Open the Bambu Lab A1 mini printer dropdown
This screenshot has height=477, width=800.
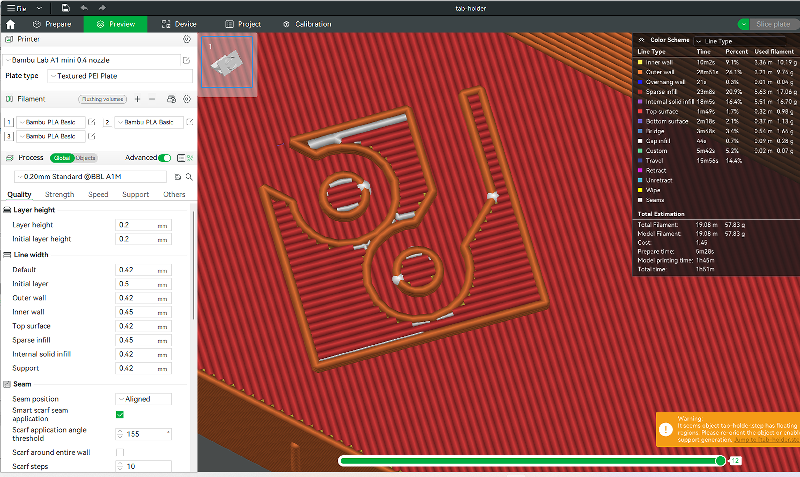coord(92,60)
